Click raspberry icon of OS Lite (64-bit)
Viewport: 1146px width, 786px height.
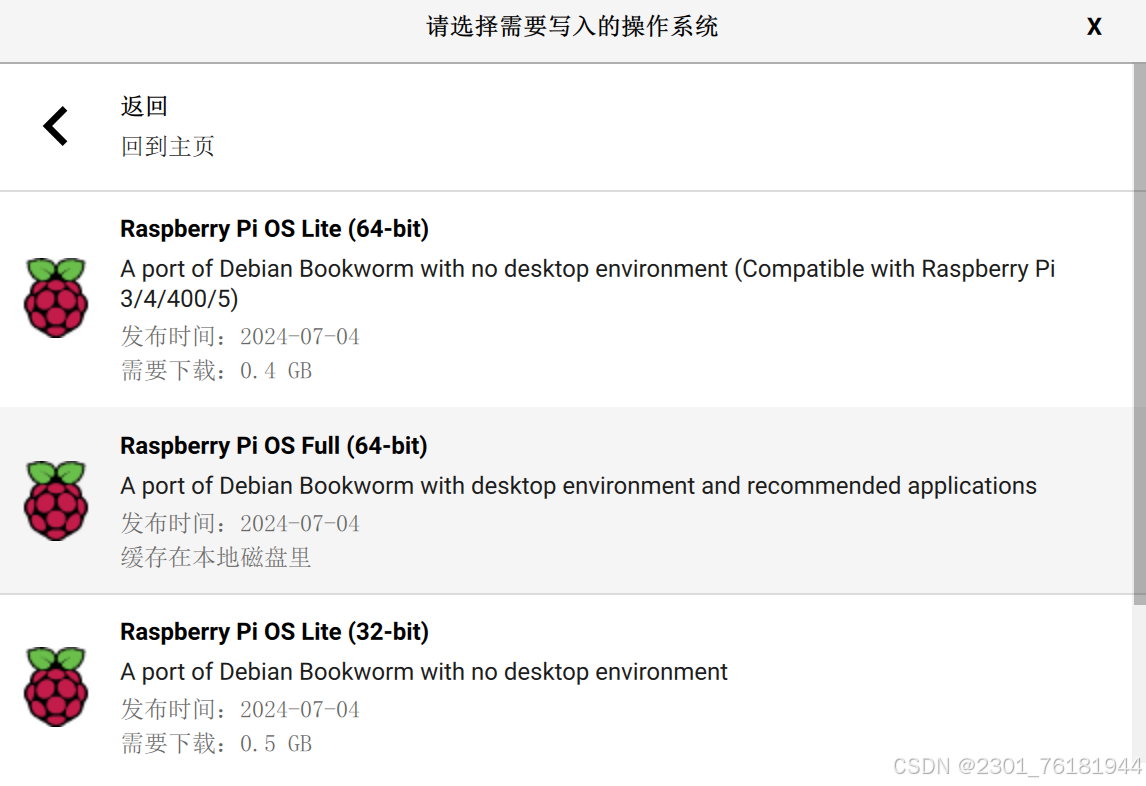[56, 298]
